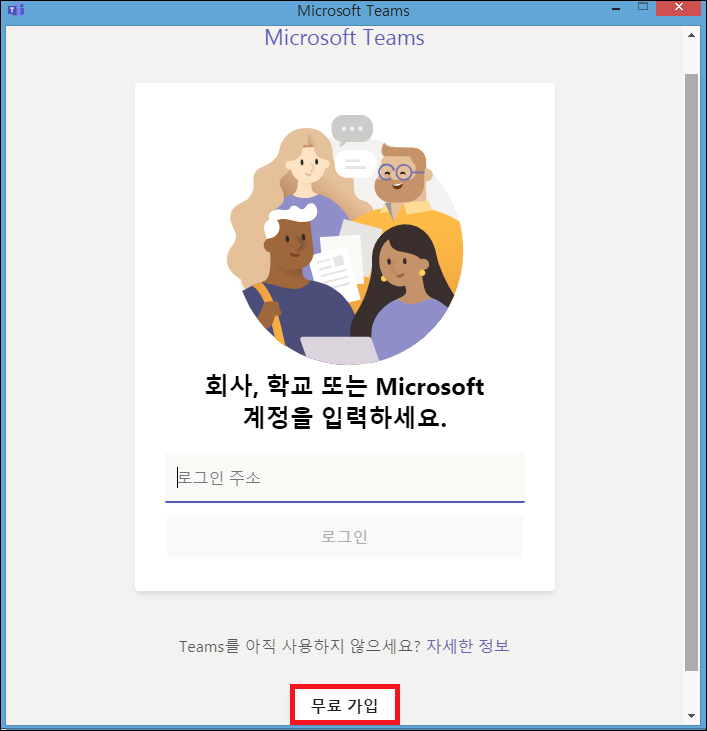
Task: Minimize the Microsoft Teams window
Action: [616, 8]
